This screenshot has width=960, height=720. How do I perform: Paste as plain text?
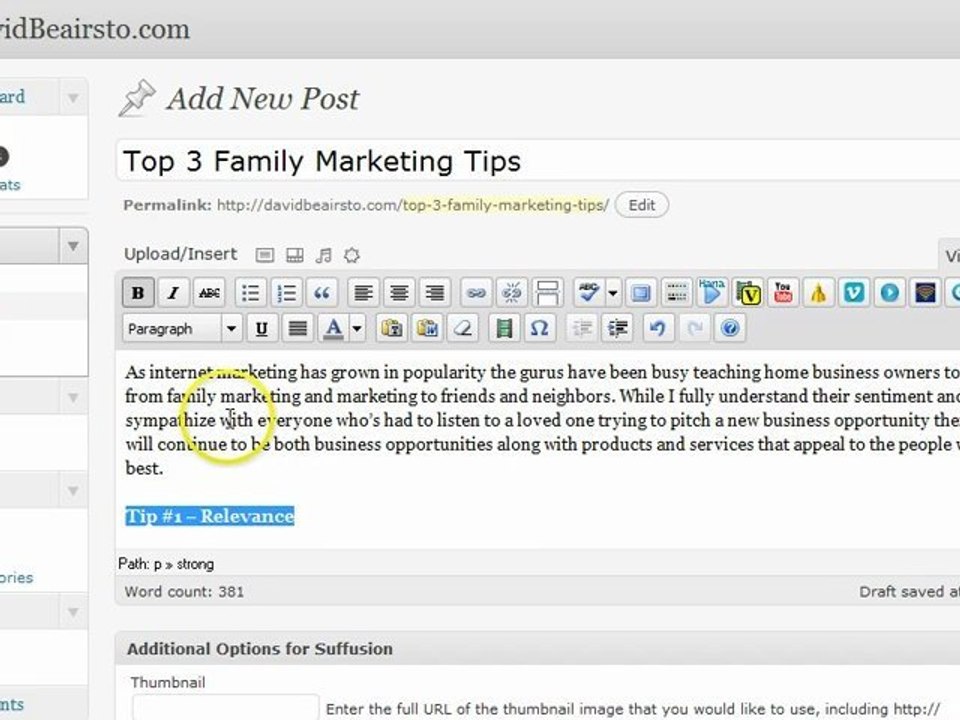coord(391,329)
